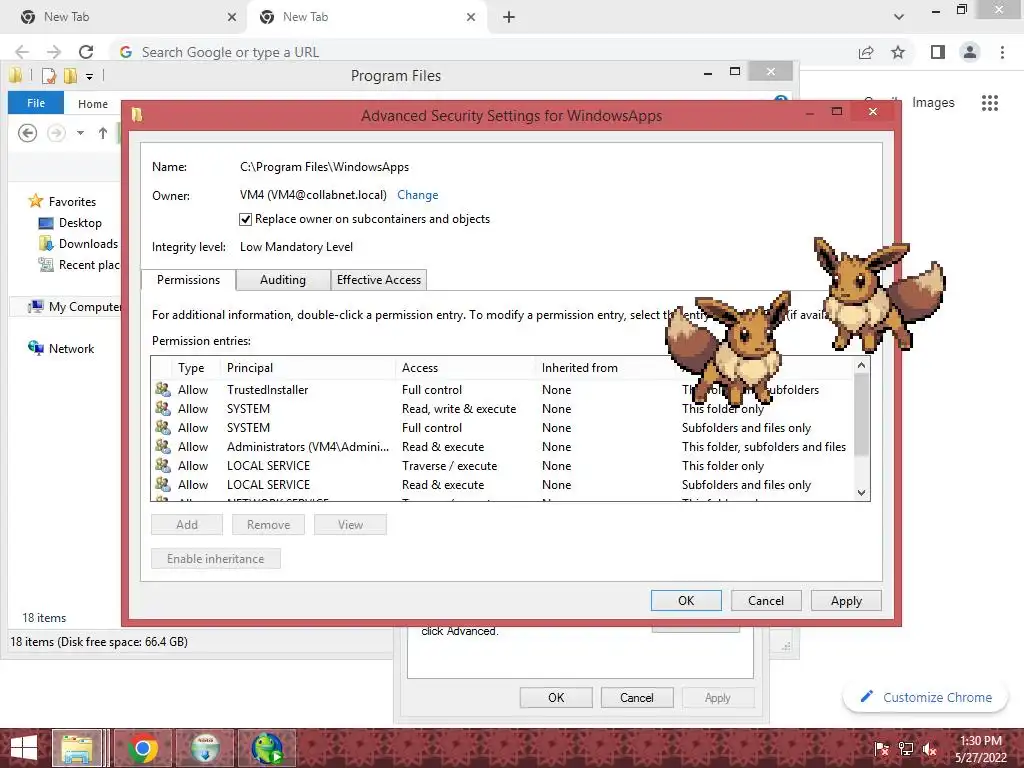Click Chrome back navigation arrow

pos(22,52)
